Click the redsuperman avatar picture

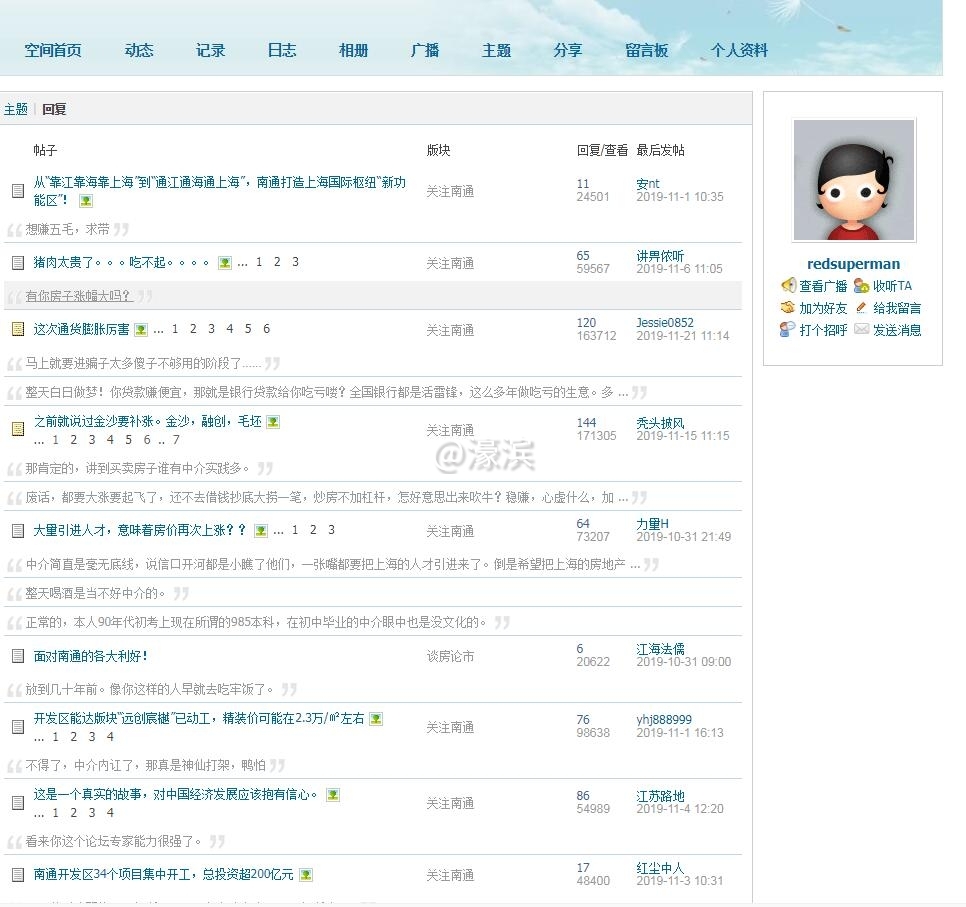click(853, 181)
